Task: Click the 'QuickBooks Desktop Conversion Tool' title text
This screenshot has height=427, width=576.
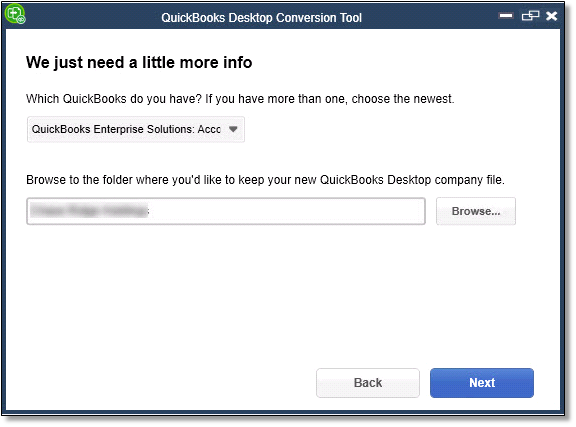Action: [261, 17]
